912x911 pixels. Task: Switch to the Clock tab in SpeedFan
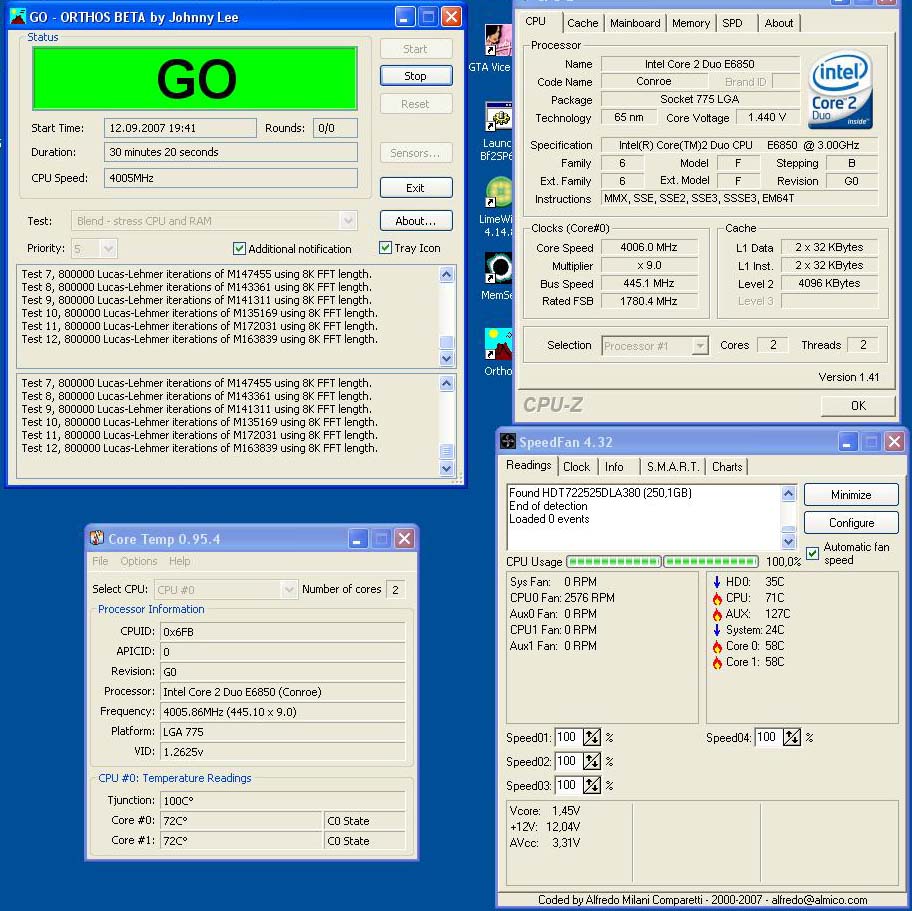tap(576, 467)
